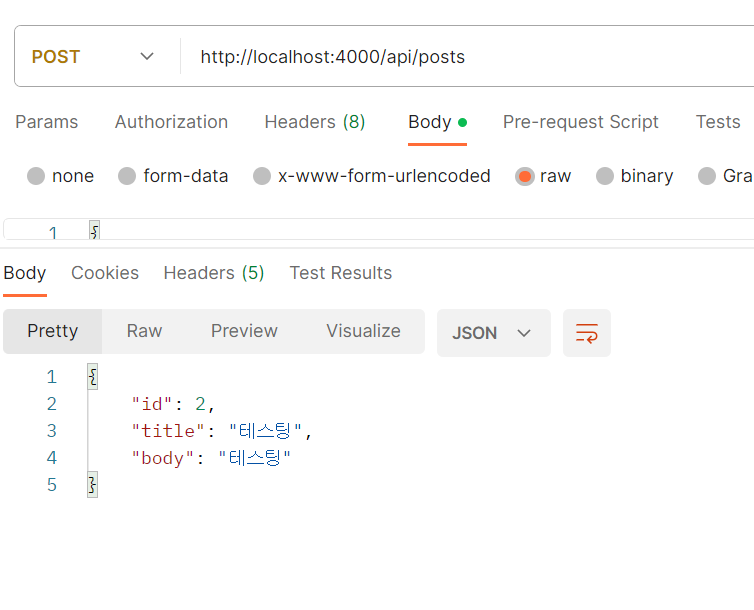Viewport: 754px width, 610px height.
Task: View the Test Results tab
Action: coord(340,273)
